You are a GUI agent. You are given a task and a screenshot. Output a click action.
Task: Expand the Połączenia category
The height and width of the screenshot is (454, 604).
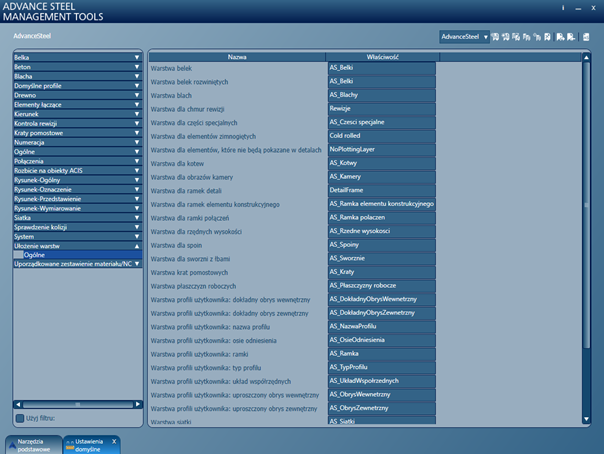[x=136, y=160]
